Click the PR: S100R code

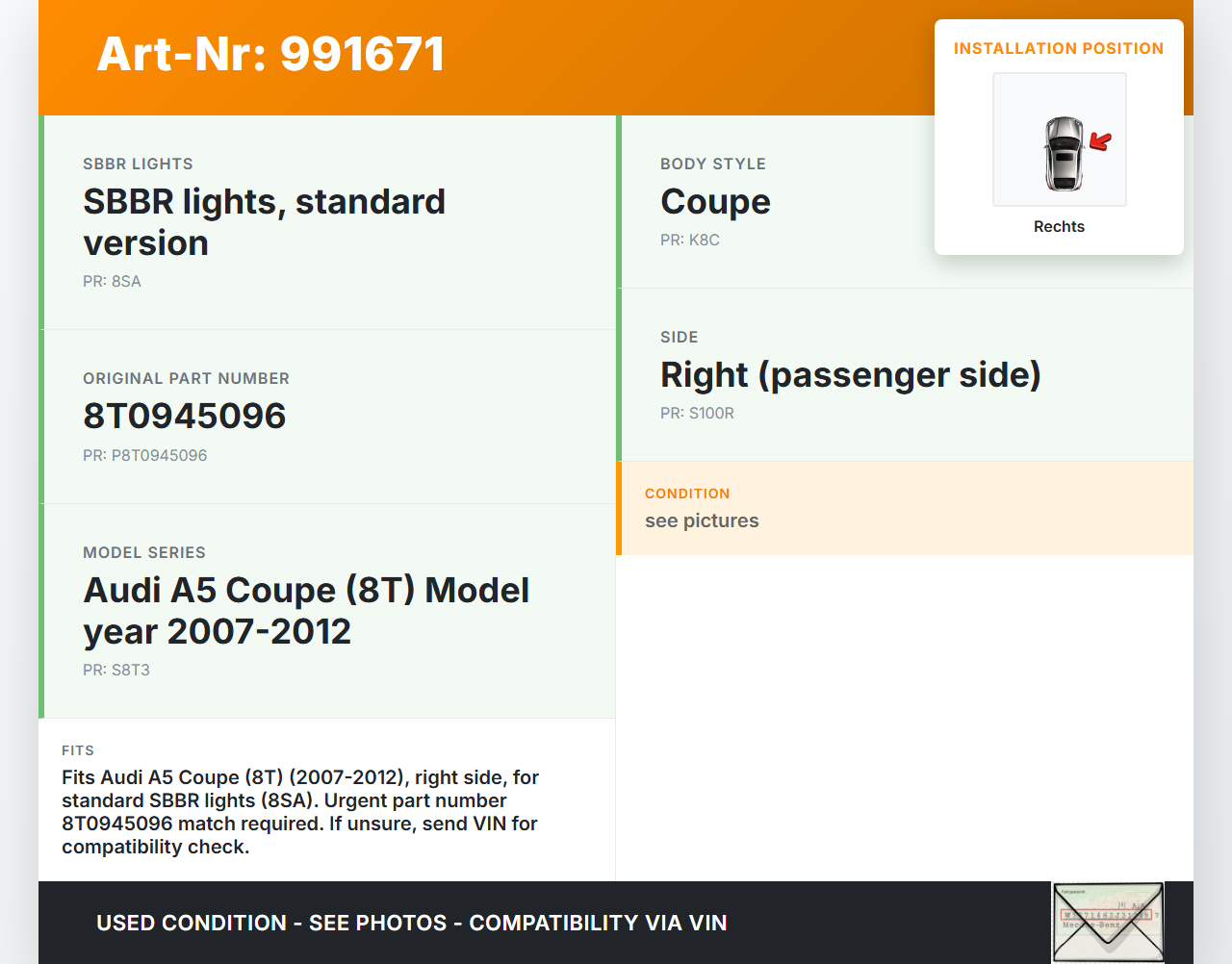(697, 413)
